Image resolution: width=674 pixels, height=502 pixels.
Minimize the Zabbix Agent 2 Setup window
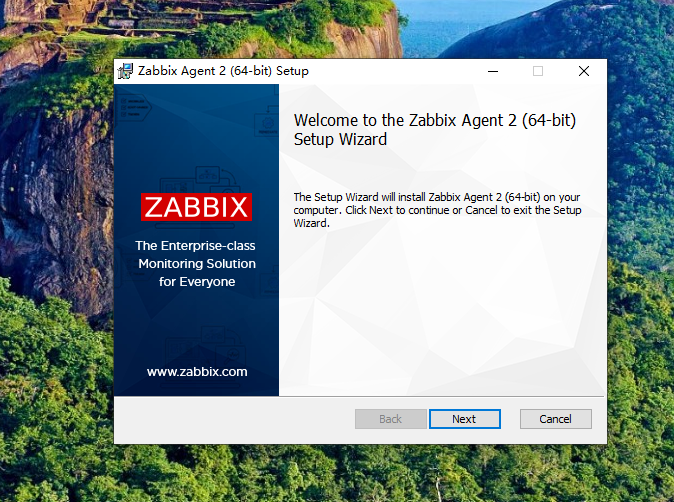(493, 71)
